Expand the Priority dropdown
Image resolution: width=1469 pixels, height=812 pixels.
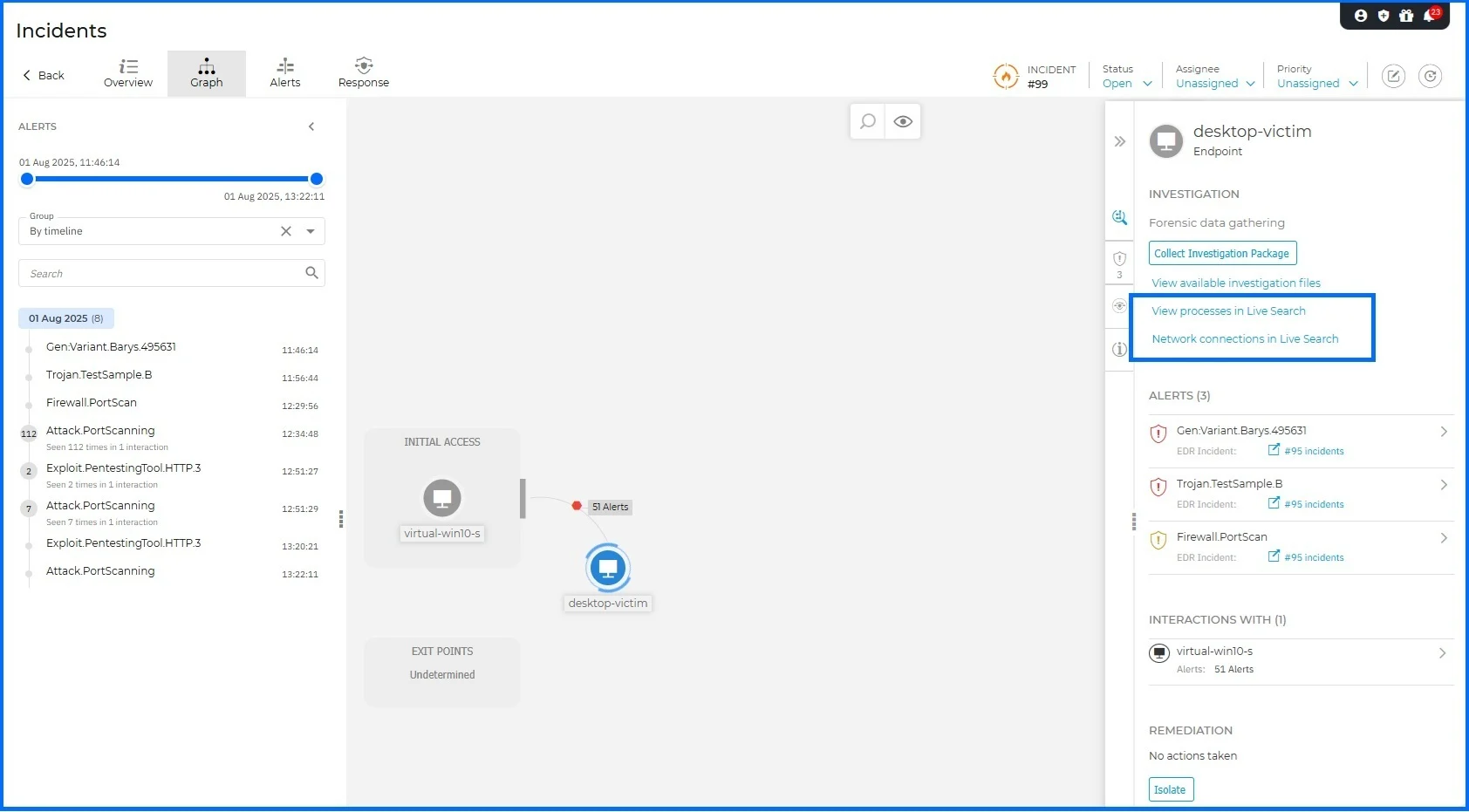click(1316, 84)
